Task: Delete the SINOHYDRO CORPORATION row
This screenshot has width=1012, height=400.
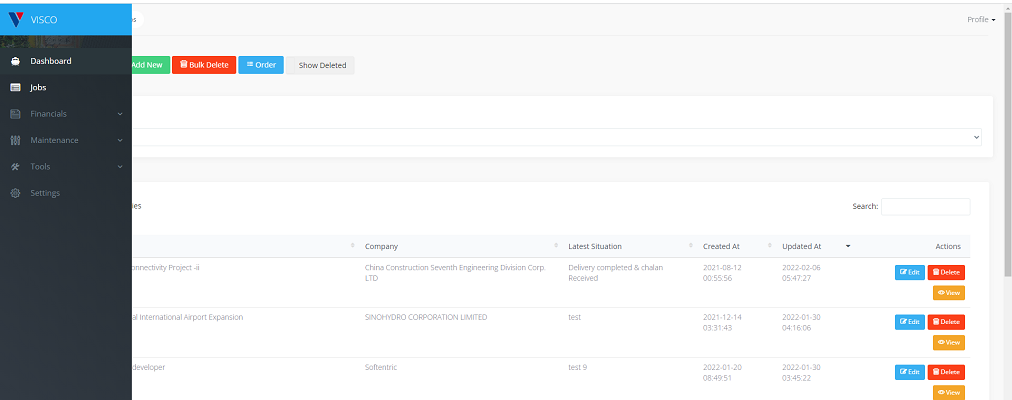Action: coord(946,321)
